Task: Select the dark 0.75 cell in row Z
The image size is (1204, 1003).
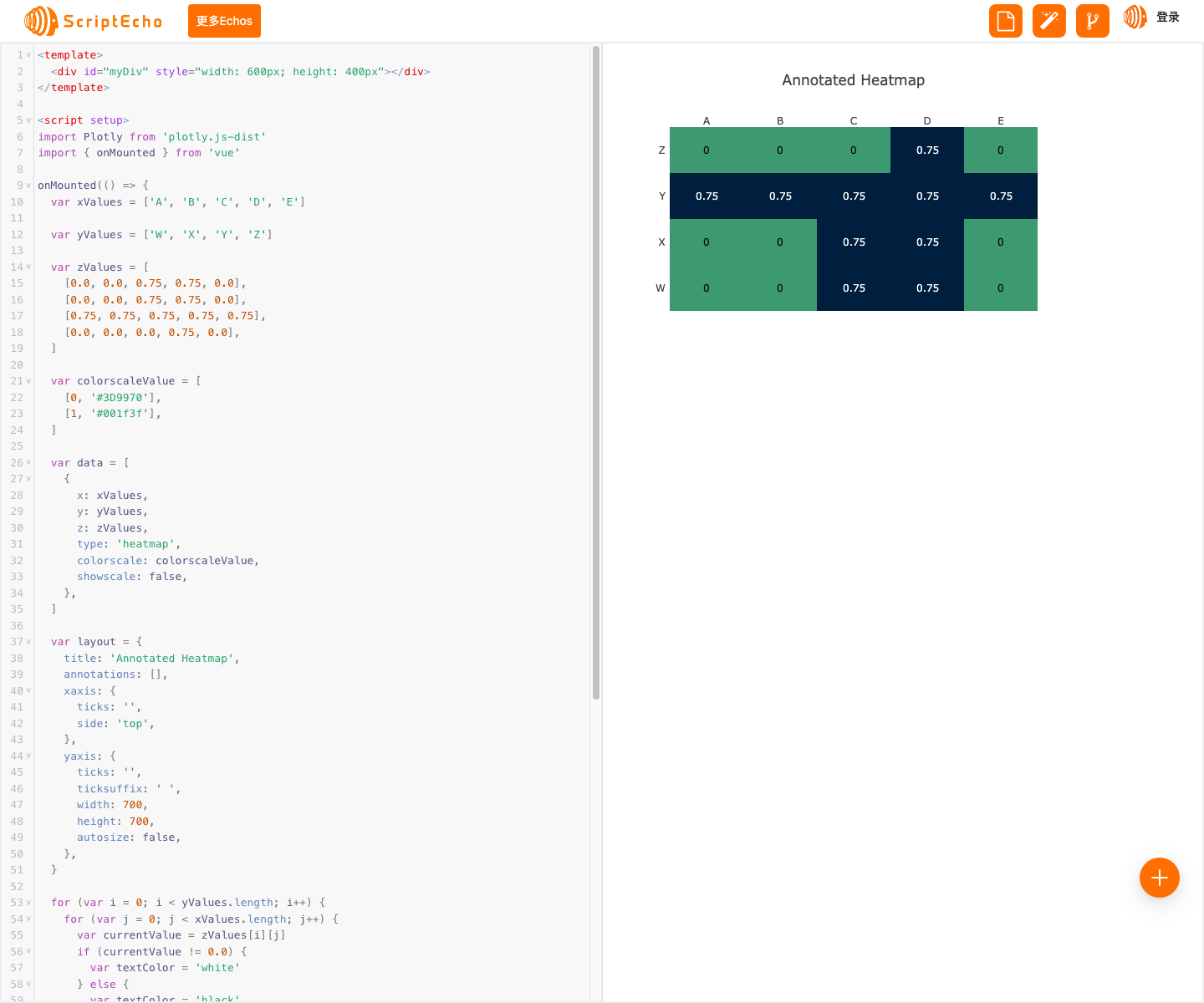Action: click(x=926, y=150)
